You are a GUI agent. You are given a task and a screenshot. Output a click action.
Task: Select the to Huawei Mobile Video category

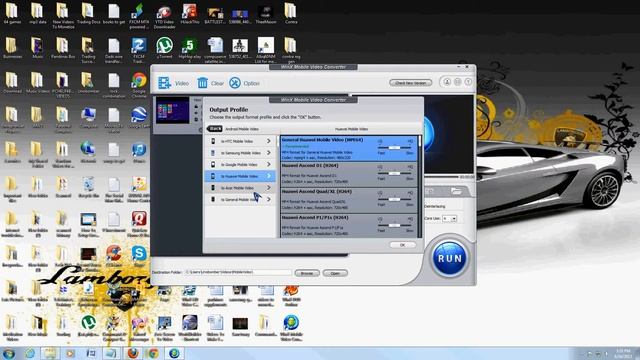(240, 176)
